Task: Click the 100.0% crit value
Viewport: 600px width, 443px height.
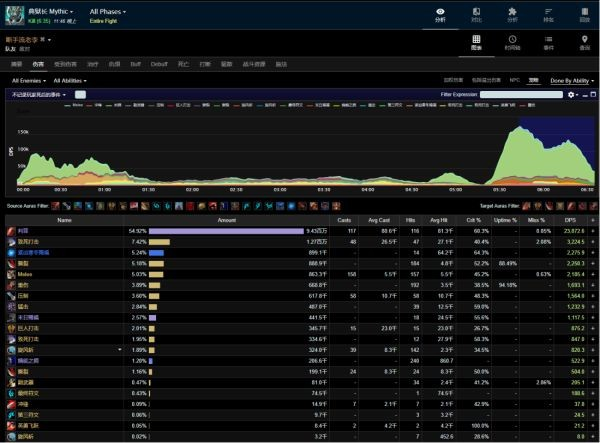Action: coord(480,426)
